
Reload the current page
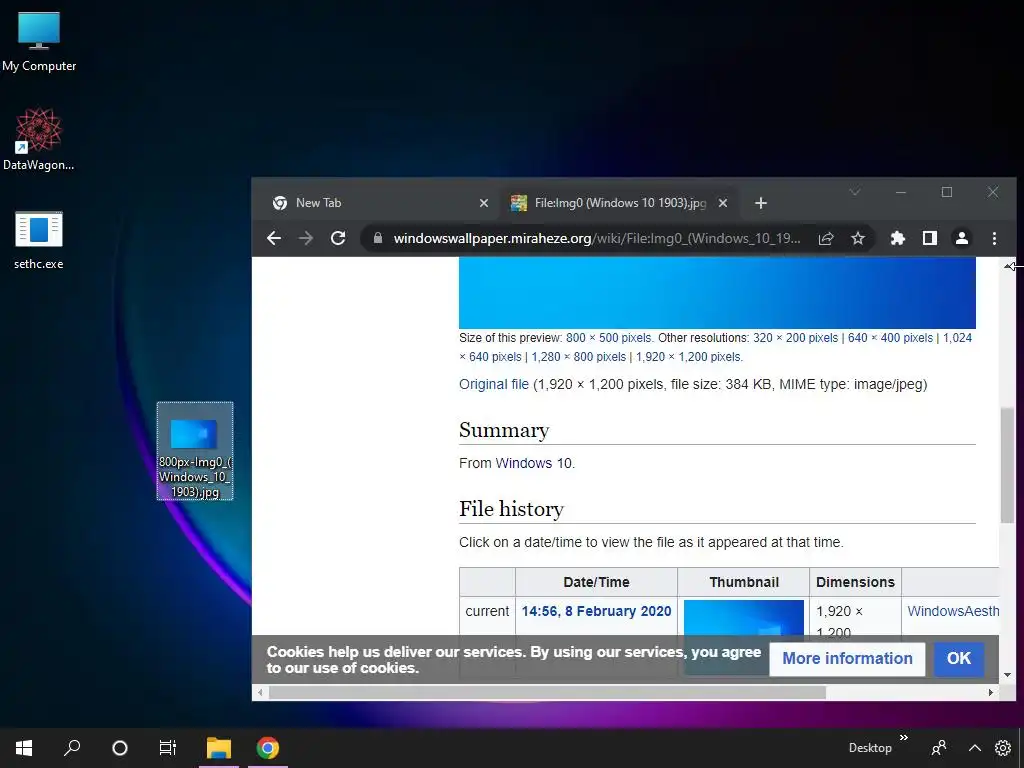click(338, 238)
